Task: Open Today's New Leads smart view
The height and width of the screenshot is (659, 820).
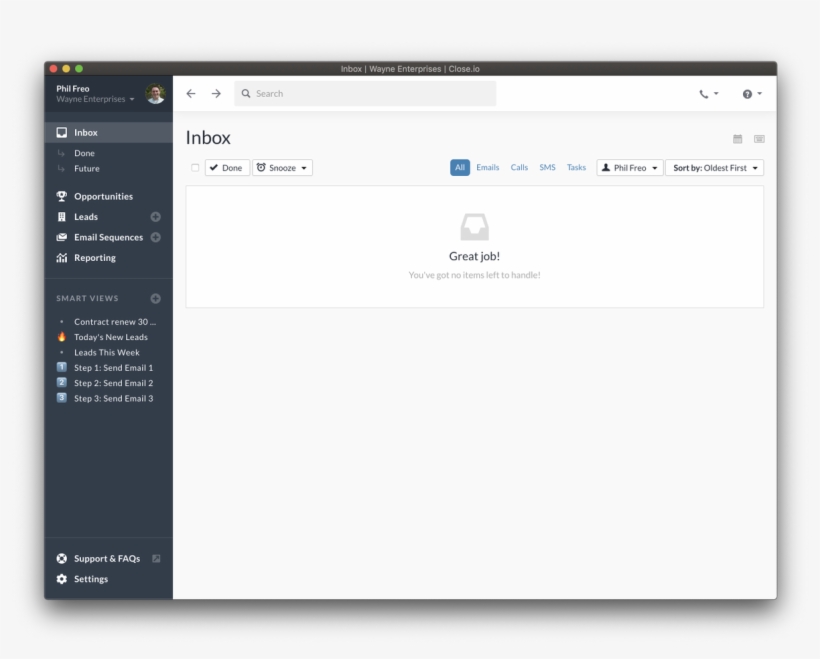Action: coord(110,337)
